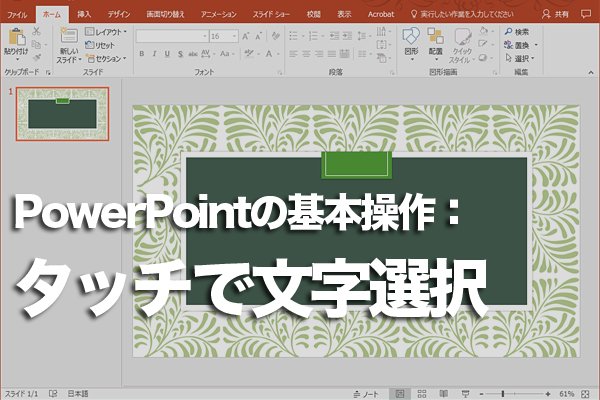Toggle center text alignment
This screenshot has width=600, height=400.
306,54
